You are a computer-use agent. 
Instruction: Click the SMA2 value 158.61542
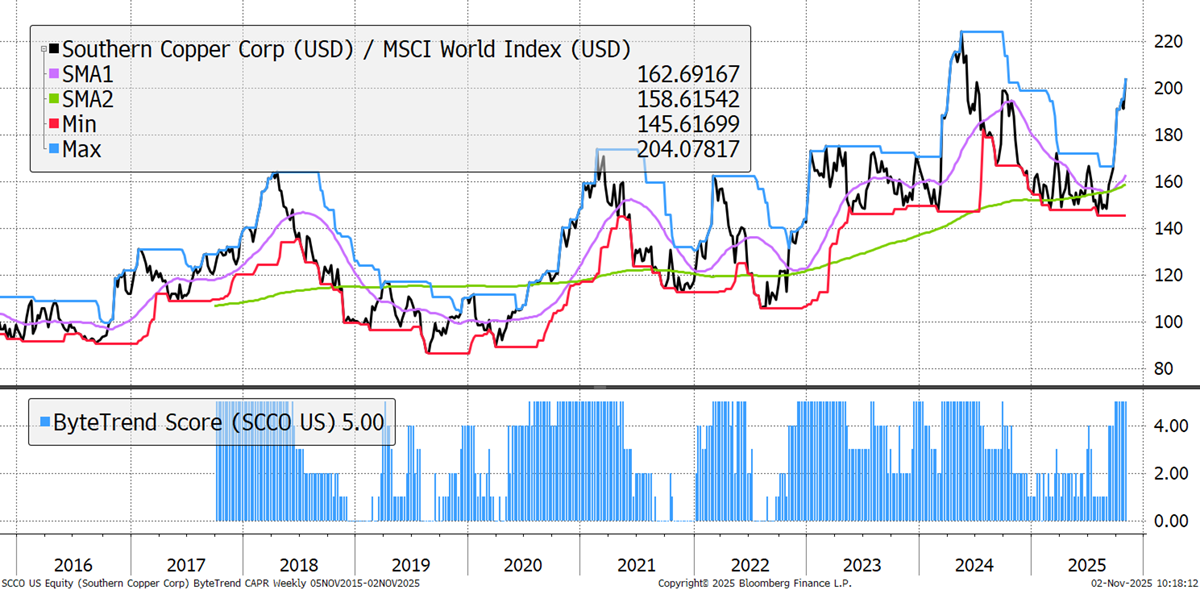pyautogui.click(x=687, y=99)
